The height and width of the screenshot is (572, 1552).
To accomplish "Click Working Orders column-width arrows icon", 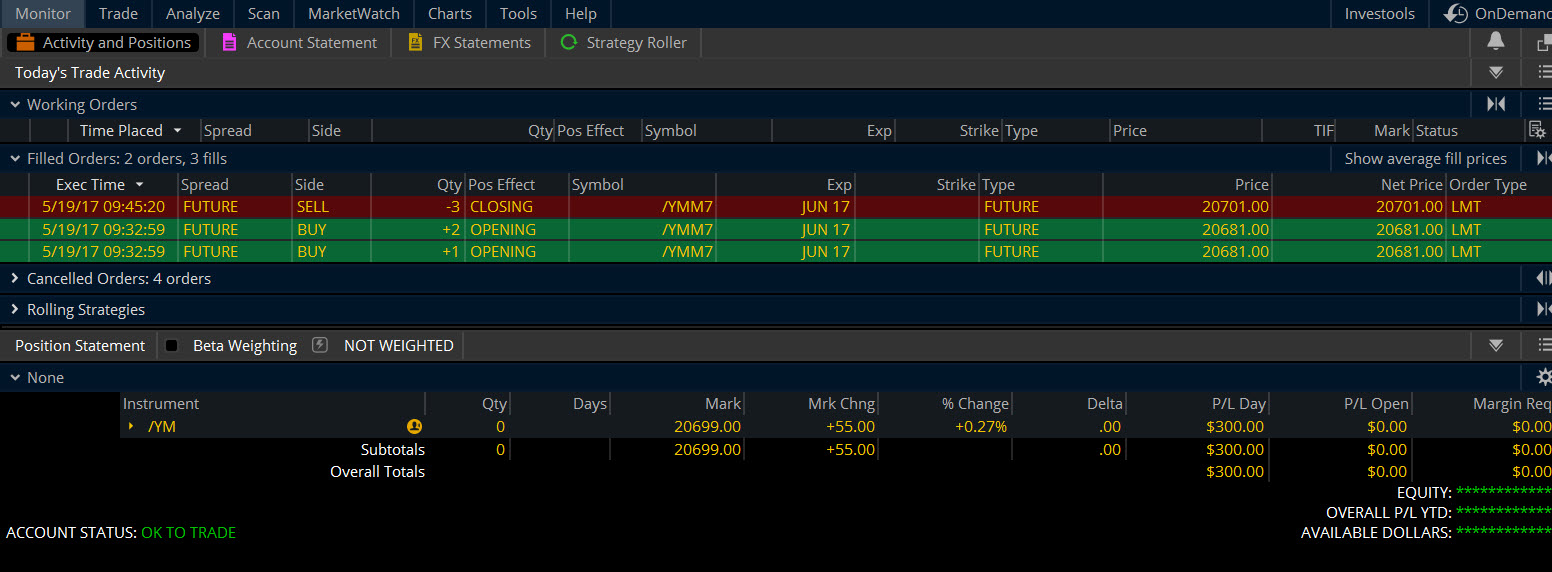I will 1496,104.
